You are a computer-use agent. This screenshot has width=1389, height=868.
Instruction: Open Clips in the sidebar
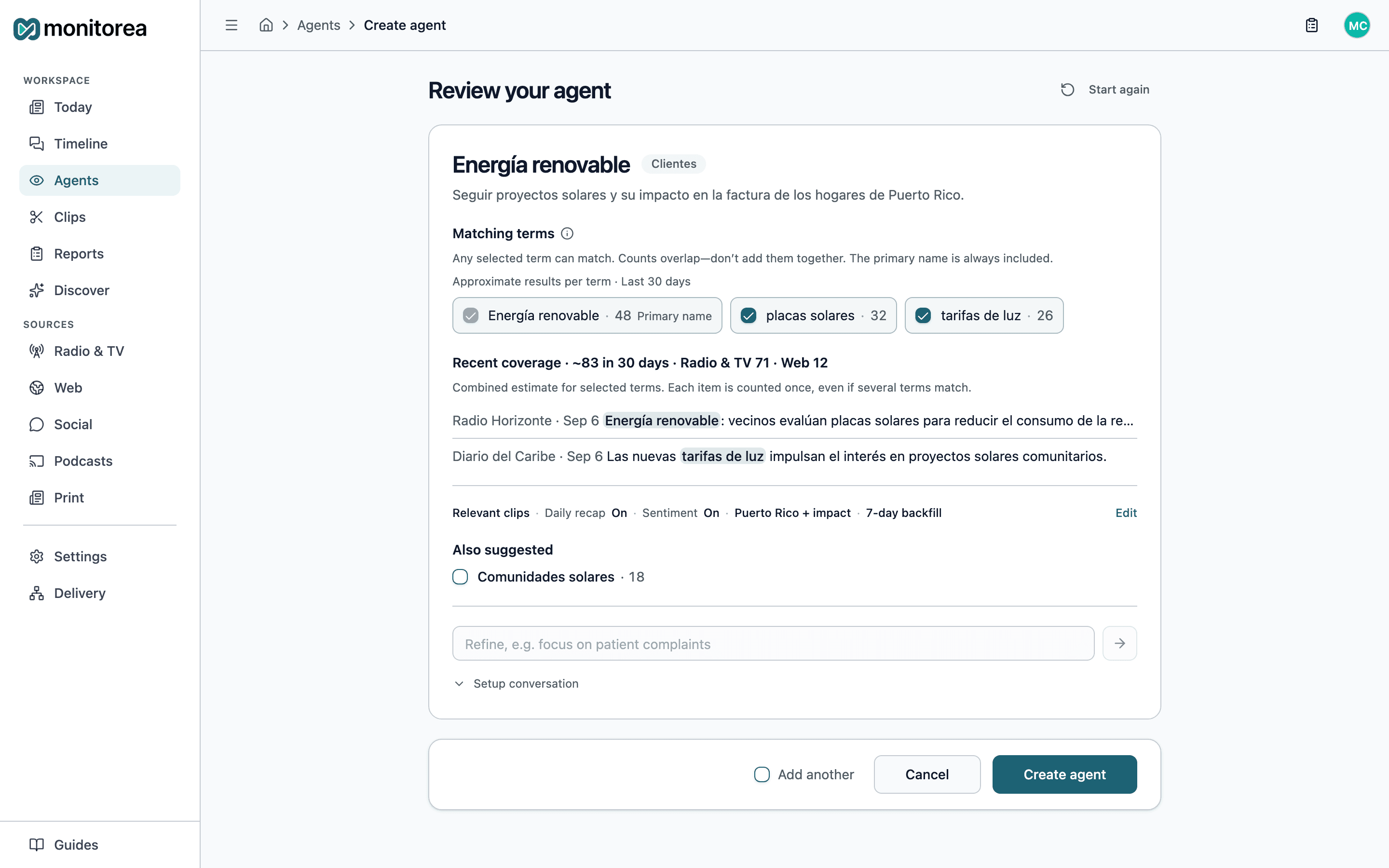pyautogui.click(x=99, y=217)
